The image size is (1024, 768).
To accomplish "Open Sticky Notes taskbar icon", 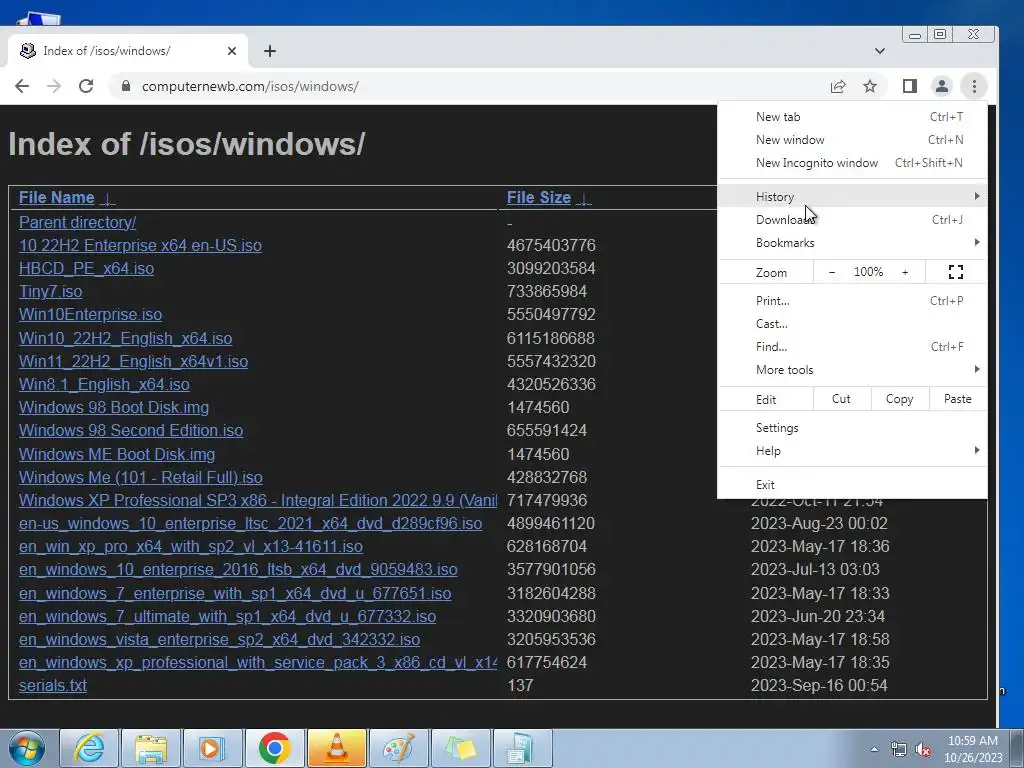I will coord(460,748).
